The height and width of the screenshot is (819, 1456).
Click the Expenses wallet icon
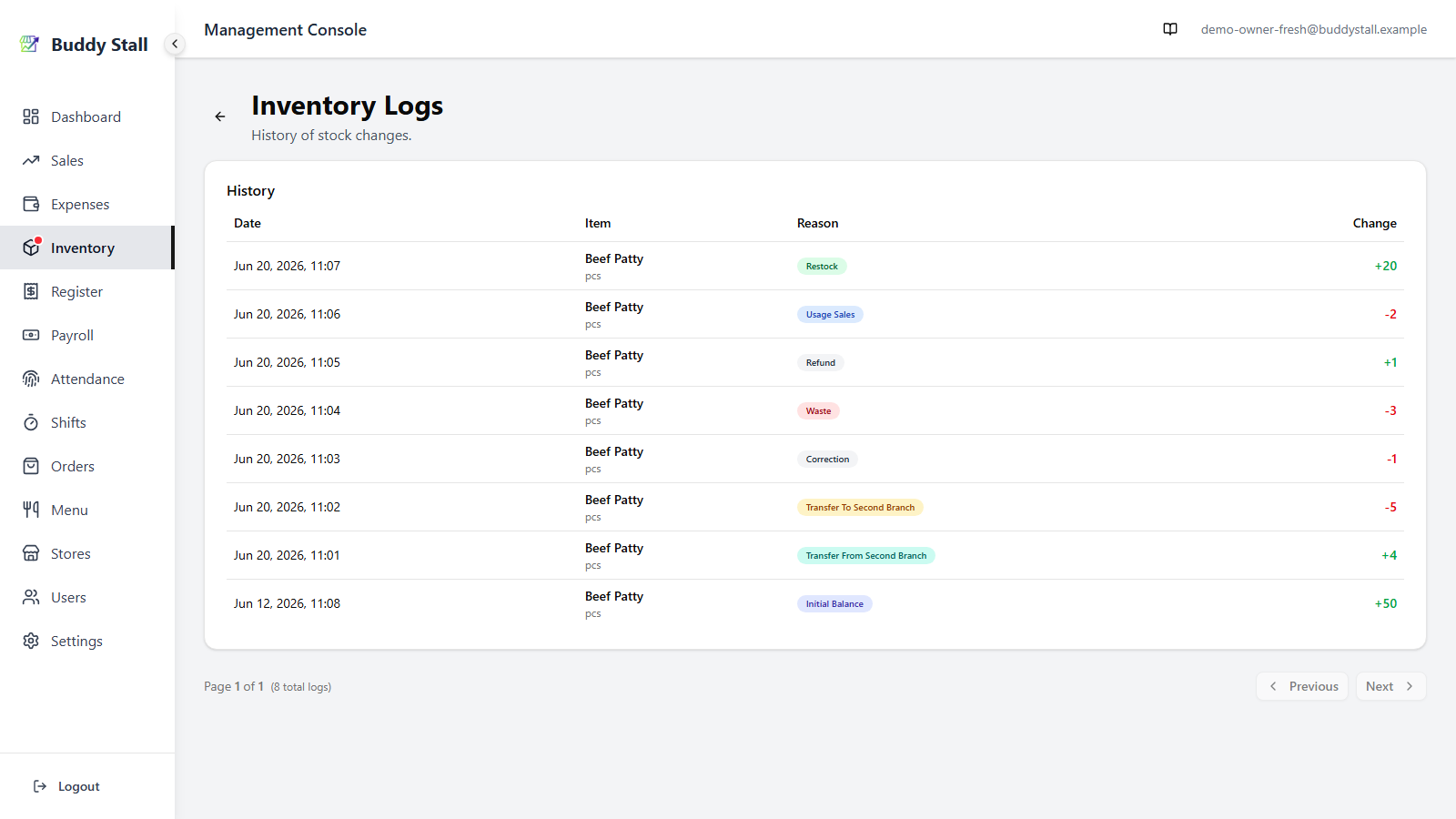31,204
